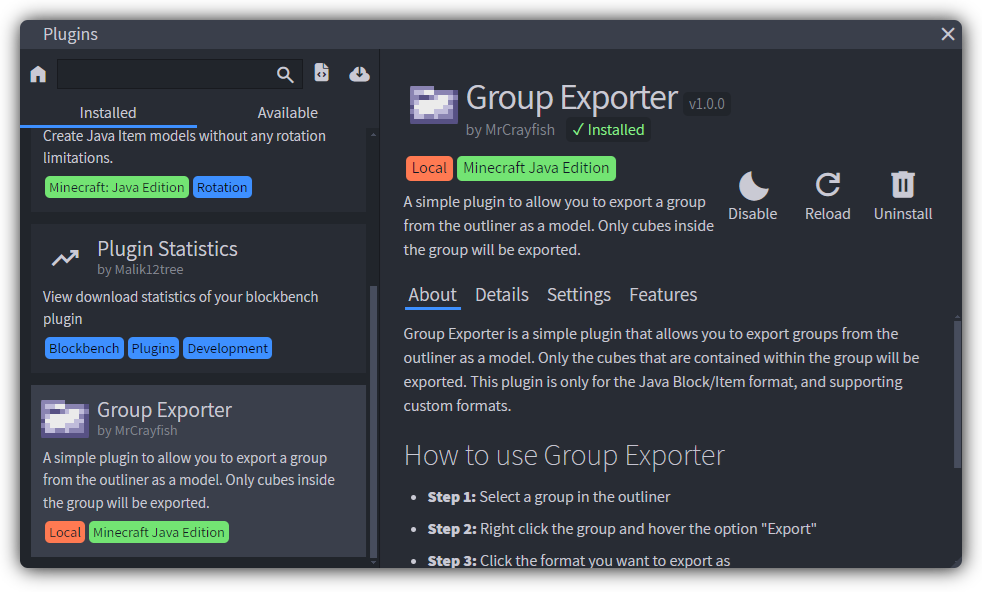Filter by the Blockbench tag
The width and height of the screenshot is (982, 592).
(84, 348)
